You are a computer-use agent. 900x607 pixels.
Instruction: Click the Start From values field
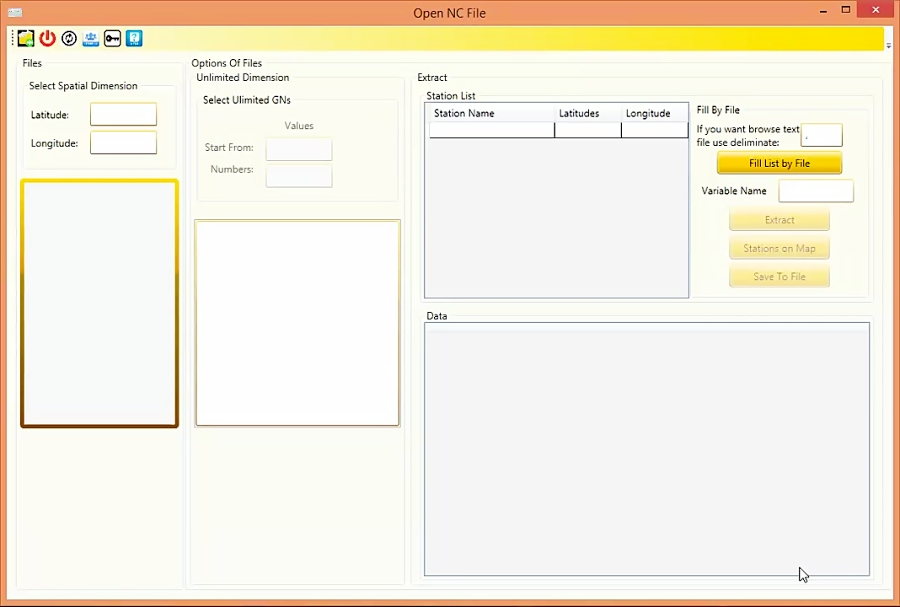point(298,149)
